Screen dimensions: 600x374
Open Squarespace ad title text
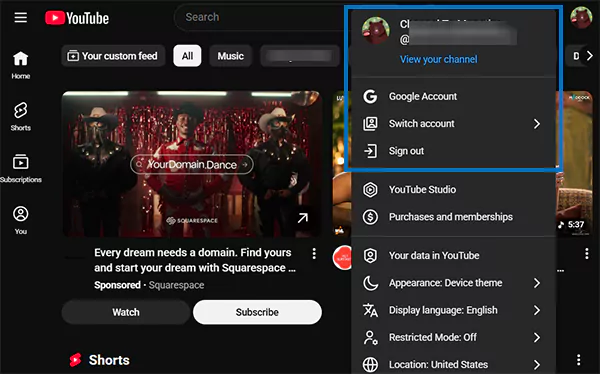click(x=195, y=260)
